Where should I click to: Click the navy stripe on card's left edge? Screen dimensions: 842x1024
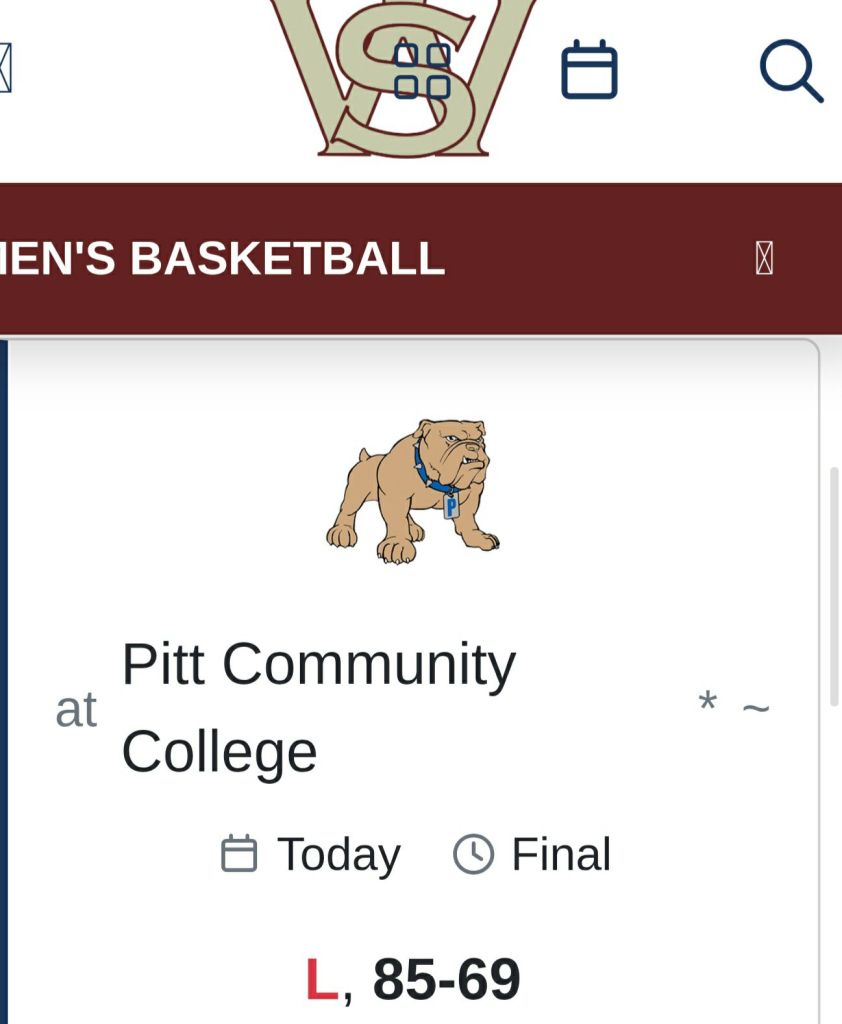pos(3,680)
